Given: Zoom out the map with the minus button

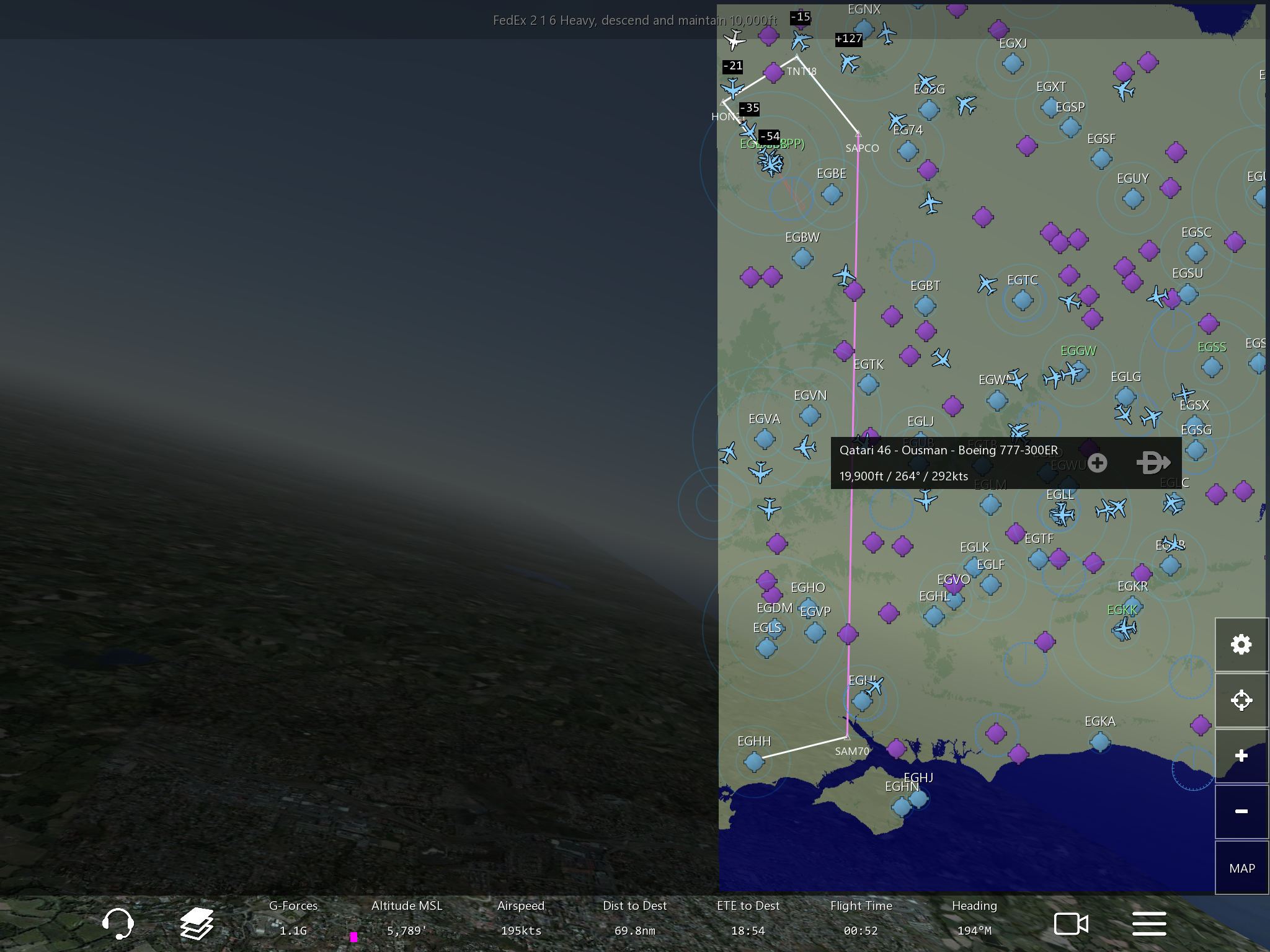Looking at the screenshot, I should [x=1241, y=811].
